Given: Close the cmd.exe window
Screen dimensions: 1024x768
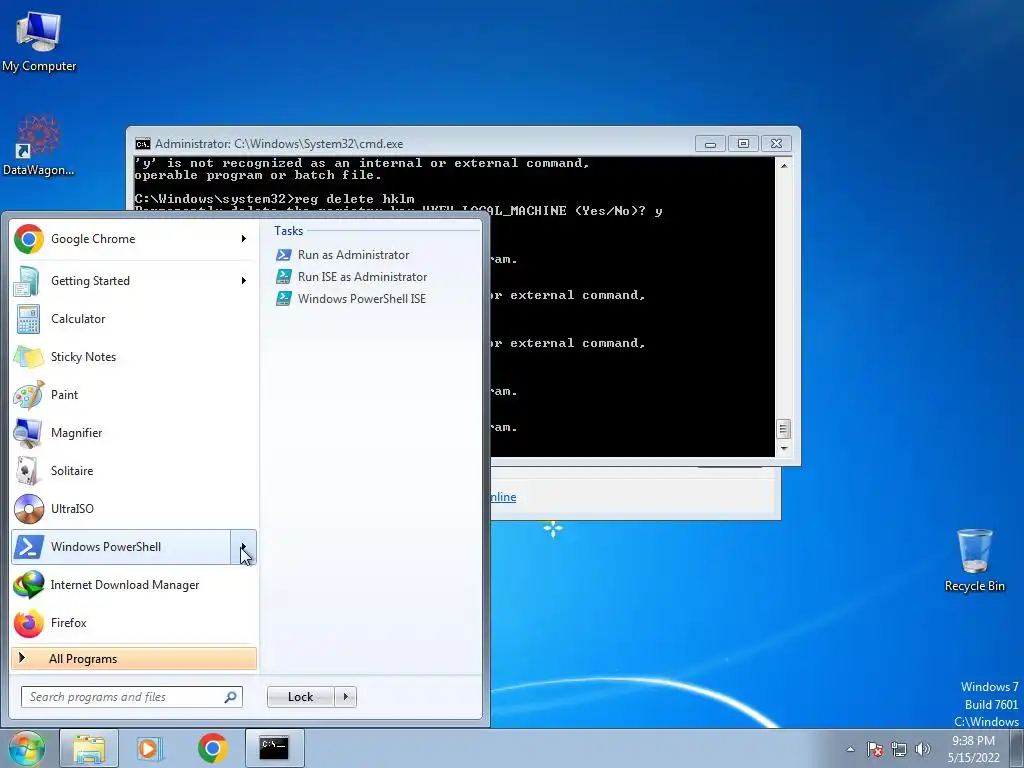Looking at the screenshot, I should tap(776, 144).
